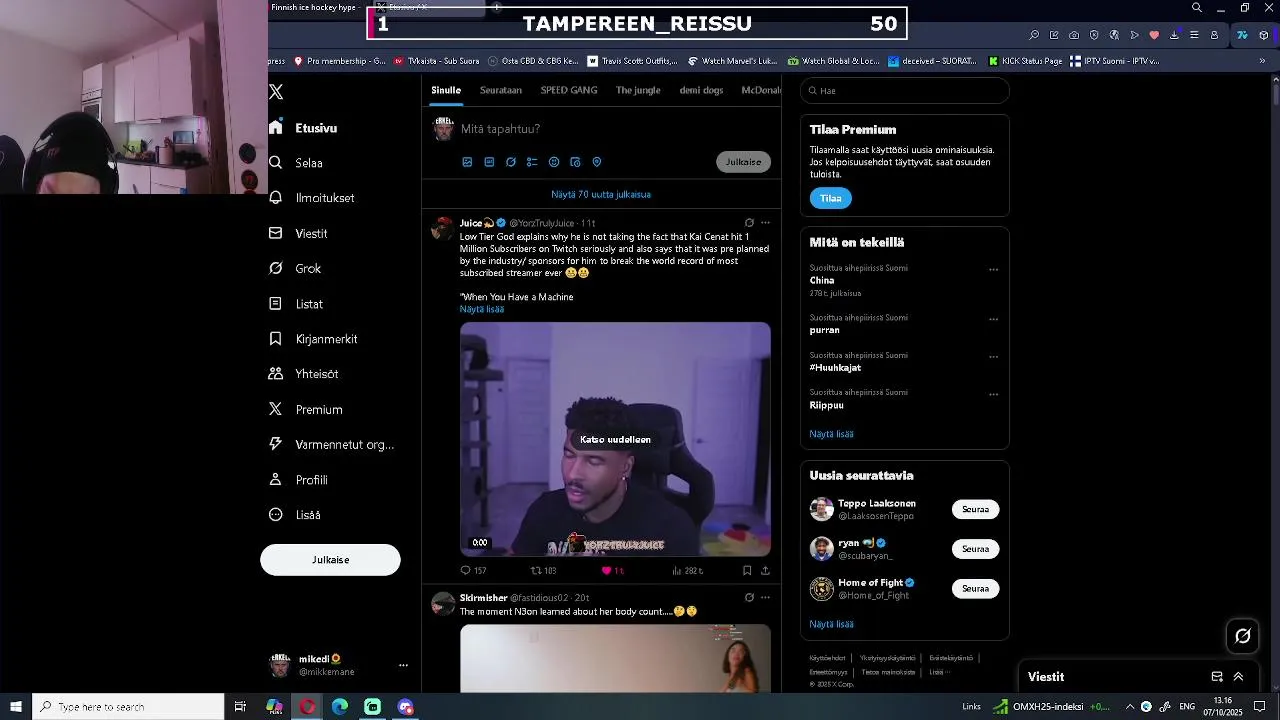Open more options on Skirmisher's post
The height and width of the screenshot is (720, 1280).
coord(765,597)
